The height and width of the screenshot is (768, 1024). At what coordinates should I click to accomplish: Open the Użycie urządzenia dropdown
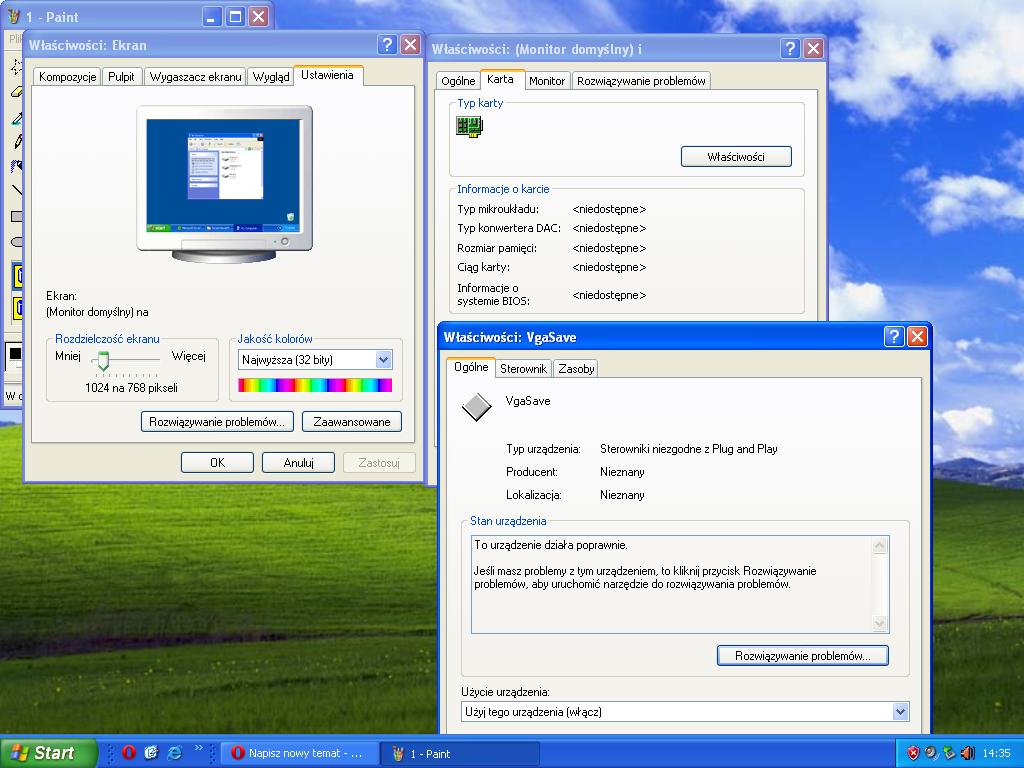coord(901,712)
